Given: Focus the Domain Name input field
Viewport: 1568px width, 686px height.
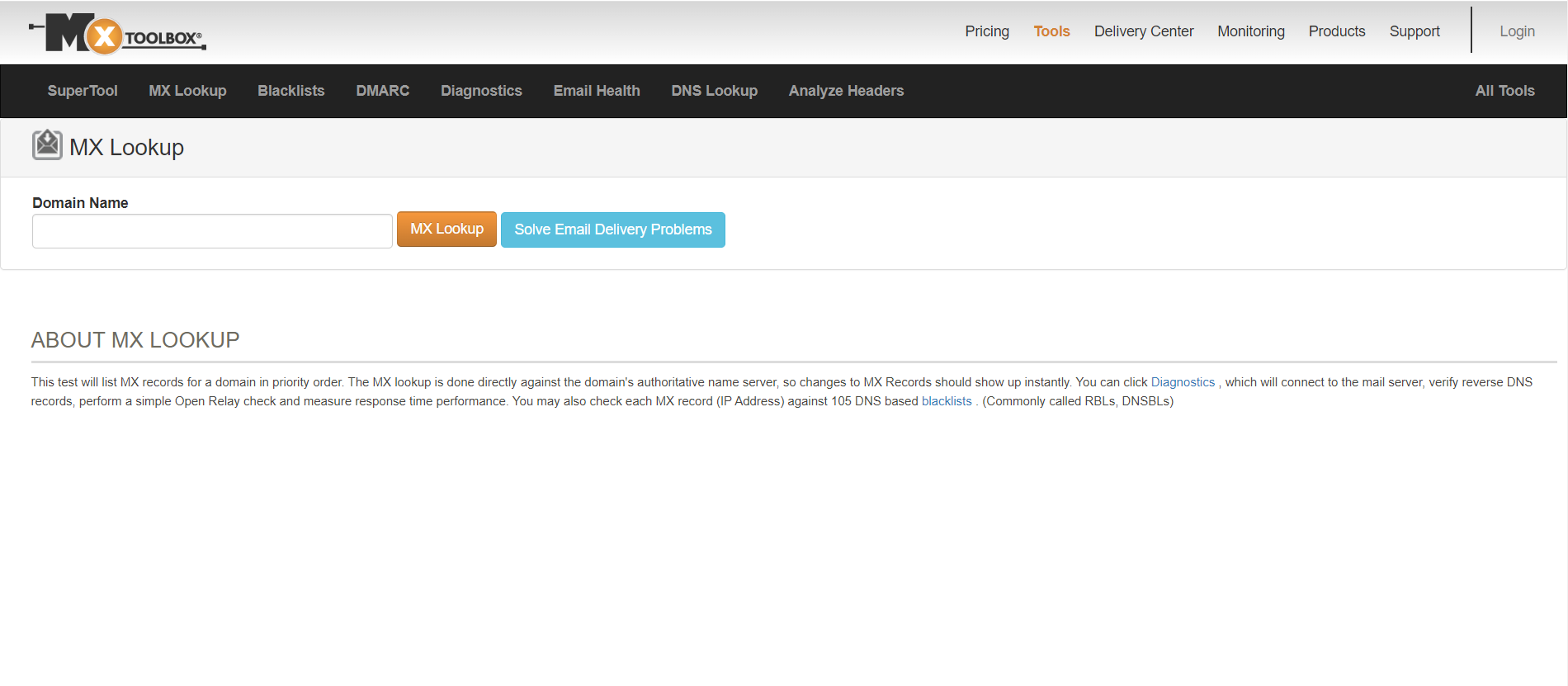Looking at the screenshot, I should click(x=212, y=231).
